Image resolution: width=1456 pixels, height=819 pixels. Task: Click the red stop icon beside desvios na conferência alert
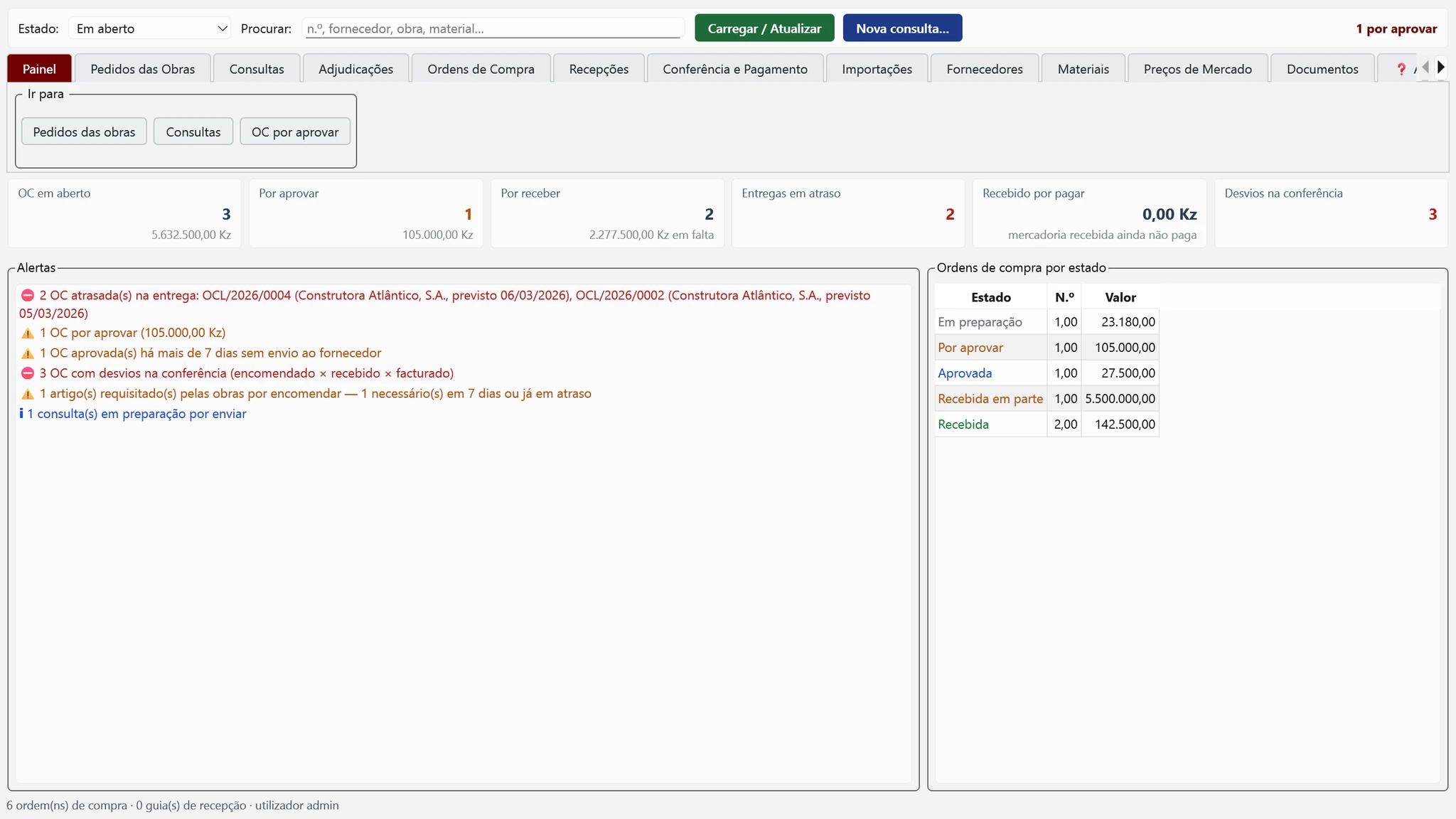(28, 373)
